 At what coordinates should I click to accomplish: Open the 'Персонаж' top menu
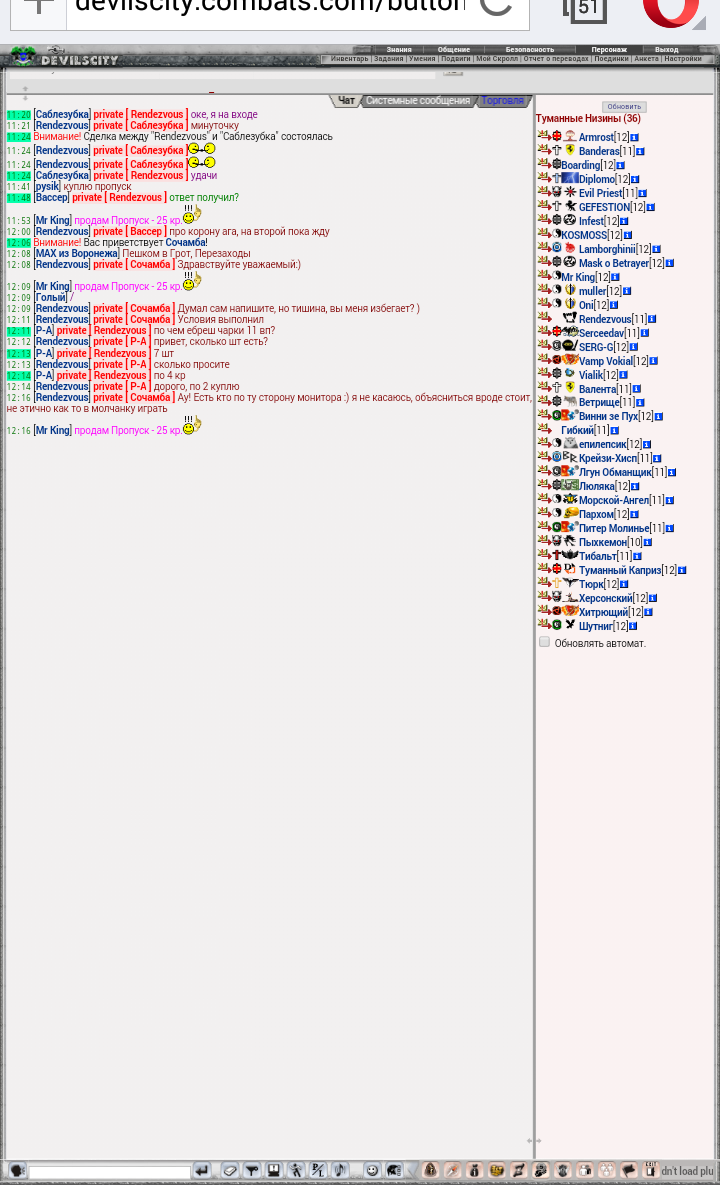pyautogui.click(x=608, y=49)
